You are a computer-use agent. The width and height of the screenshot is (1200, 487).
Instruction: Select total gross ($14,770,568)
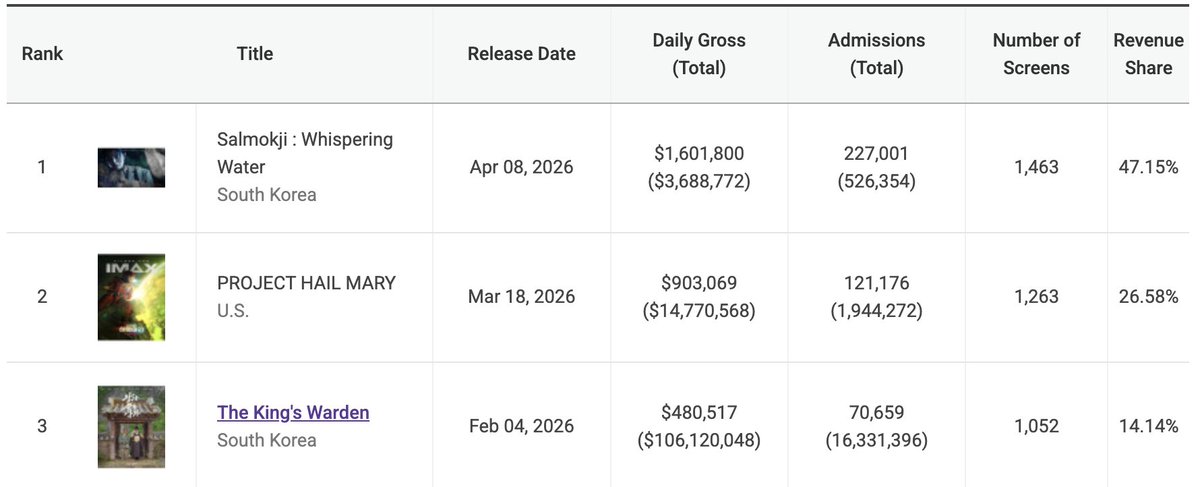pyautogui.click(x=699, y=311)
